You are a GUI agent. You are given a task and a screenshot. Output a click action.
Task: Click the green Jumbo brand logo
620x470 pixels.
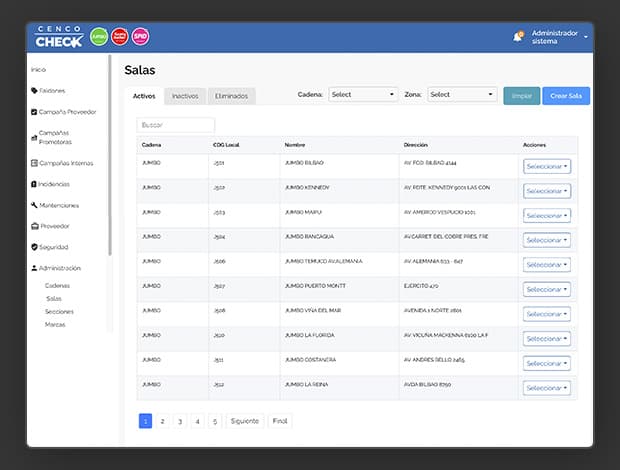[x=99, y=37]
